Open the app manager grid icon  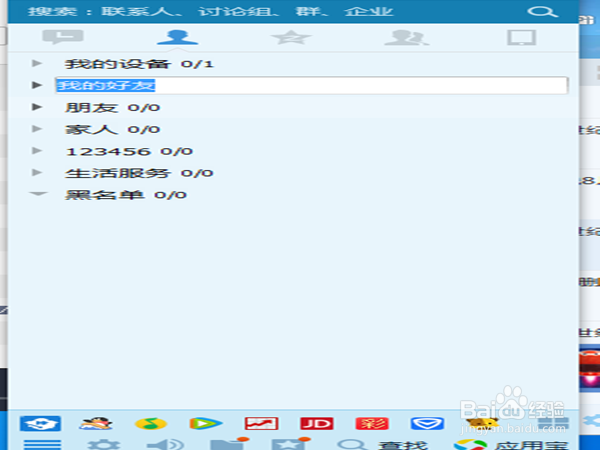553,424
